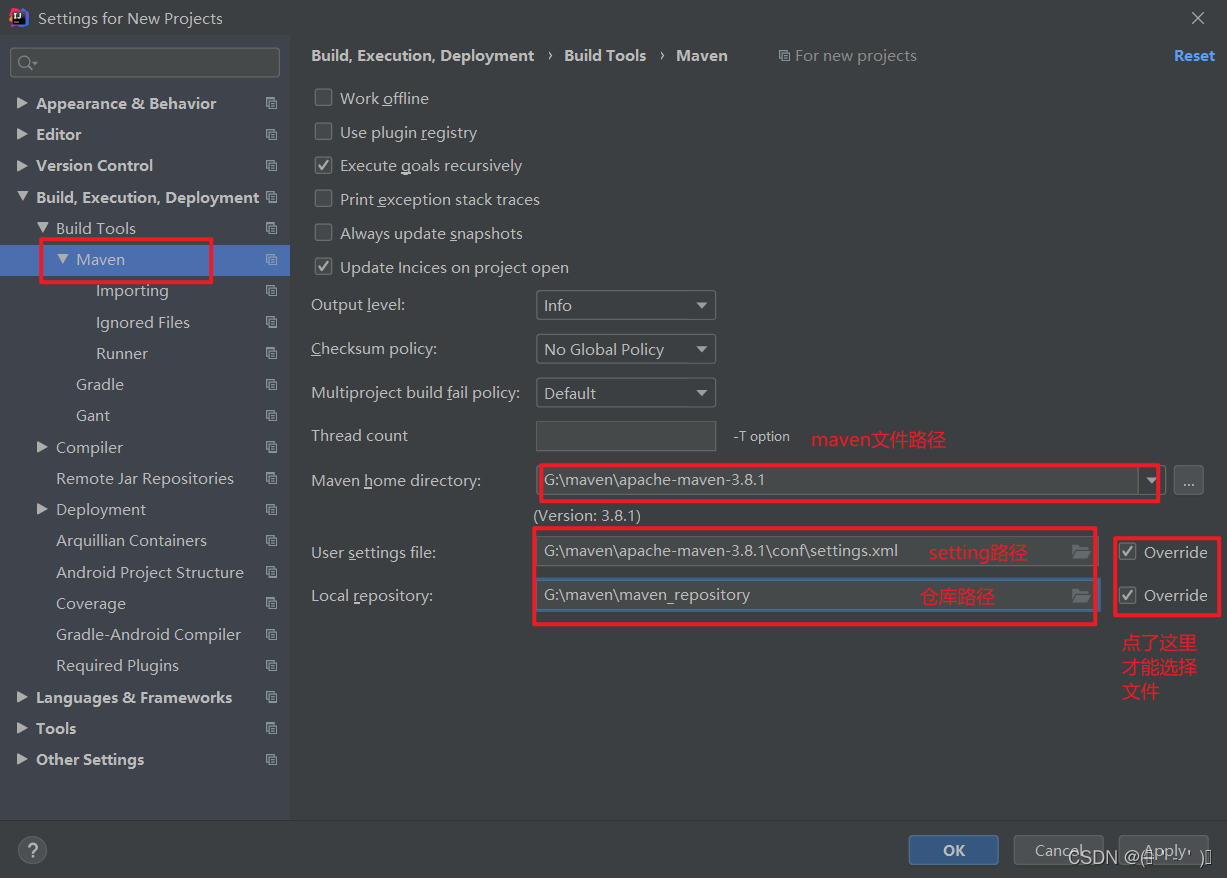Screen dimensions: 1227x878
Task: Toggle Override for Local repository
Action: pos(1128,595)
